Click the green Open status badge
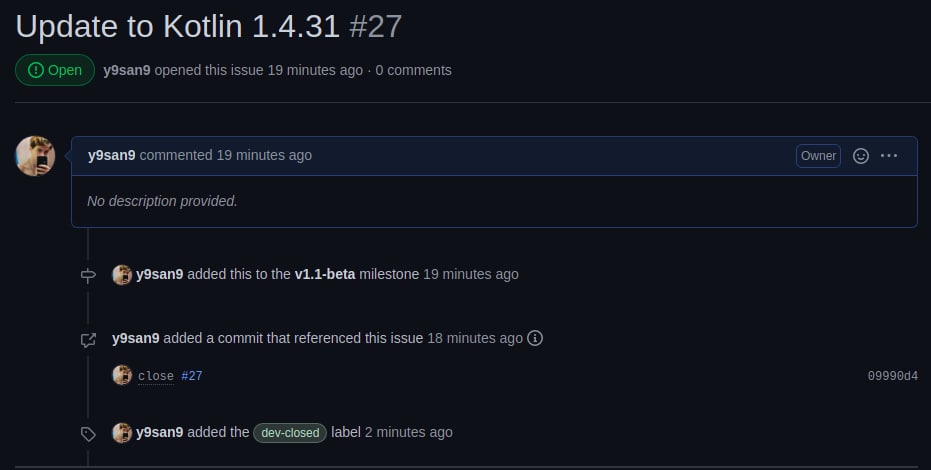This screenshot has height=470, width=931. click(x=55, y=70)
